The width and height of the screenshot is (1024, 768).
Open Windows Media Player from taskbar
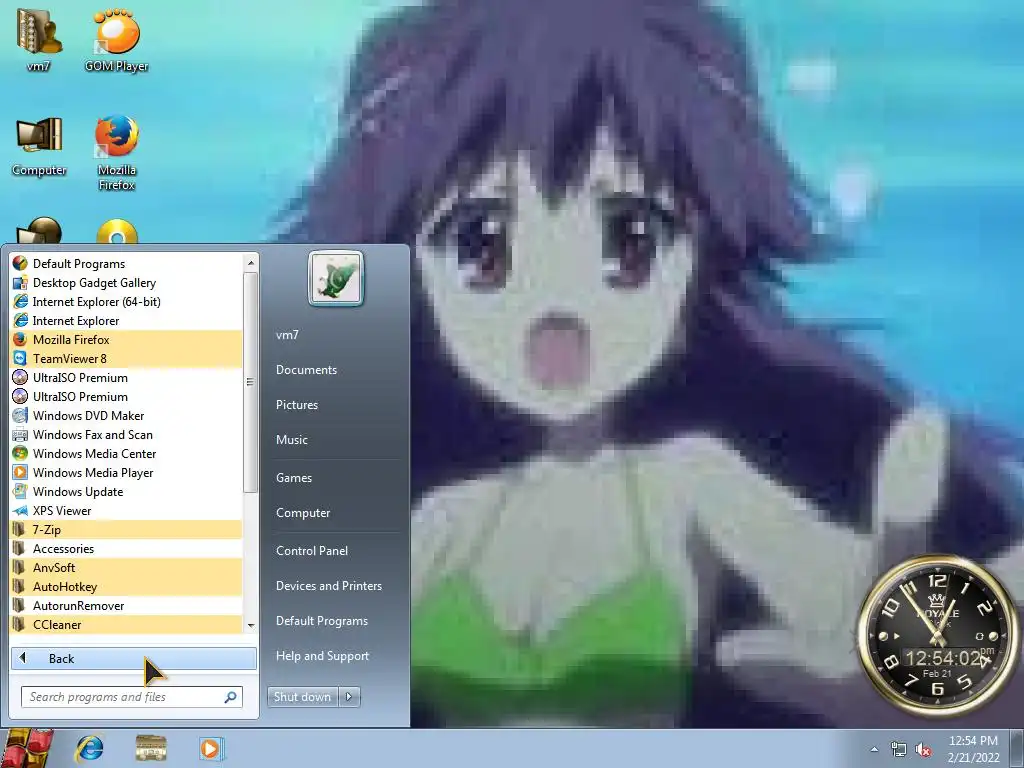tap(210, 748)
